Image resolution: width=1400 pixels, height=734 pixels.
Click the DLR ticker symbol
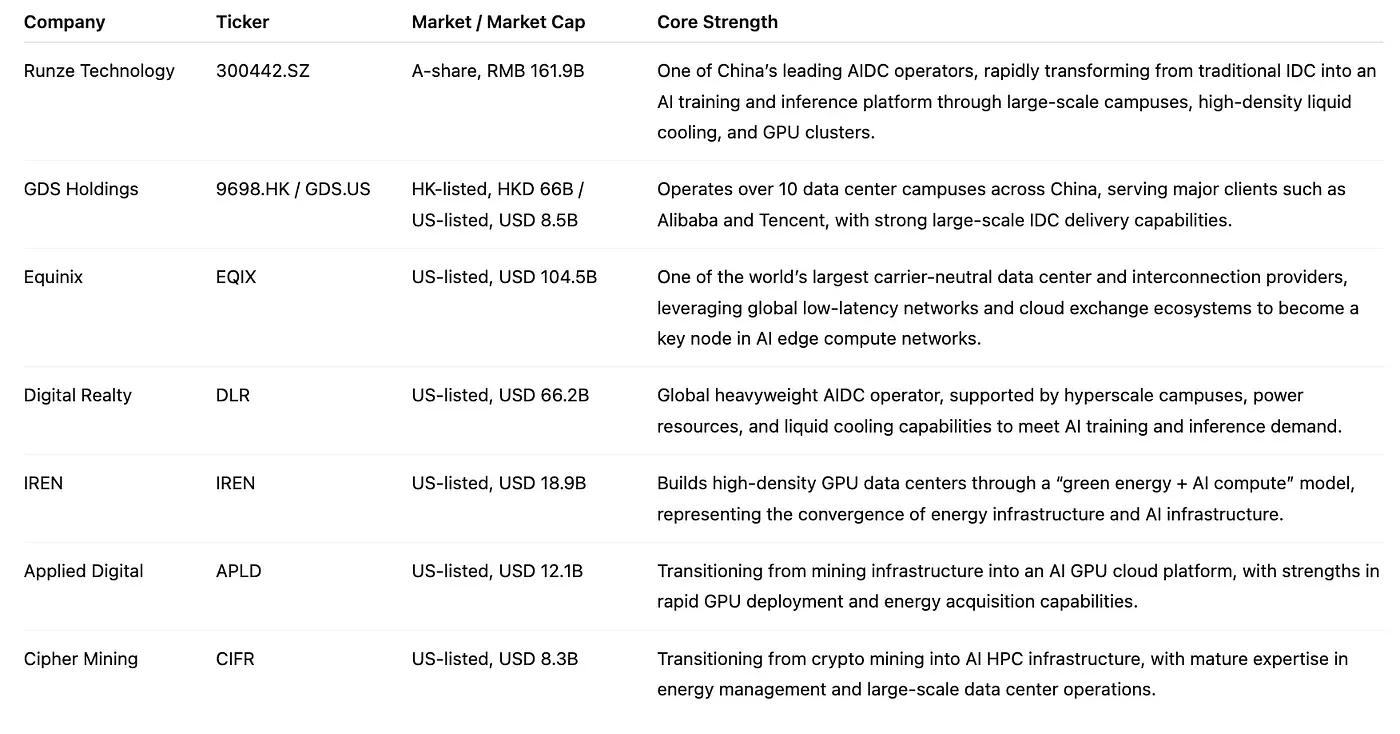coord(233,395)
